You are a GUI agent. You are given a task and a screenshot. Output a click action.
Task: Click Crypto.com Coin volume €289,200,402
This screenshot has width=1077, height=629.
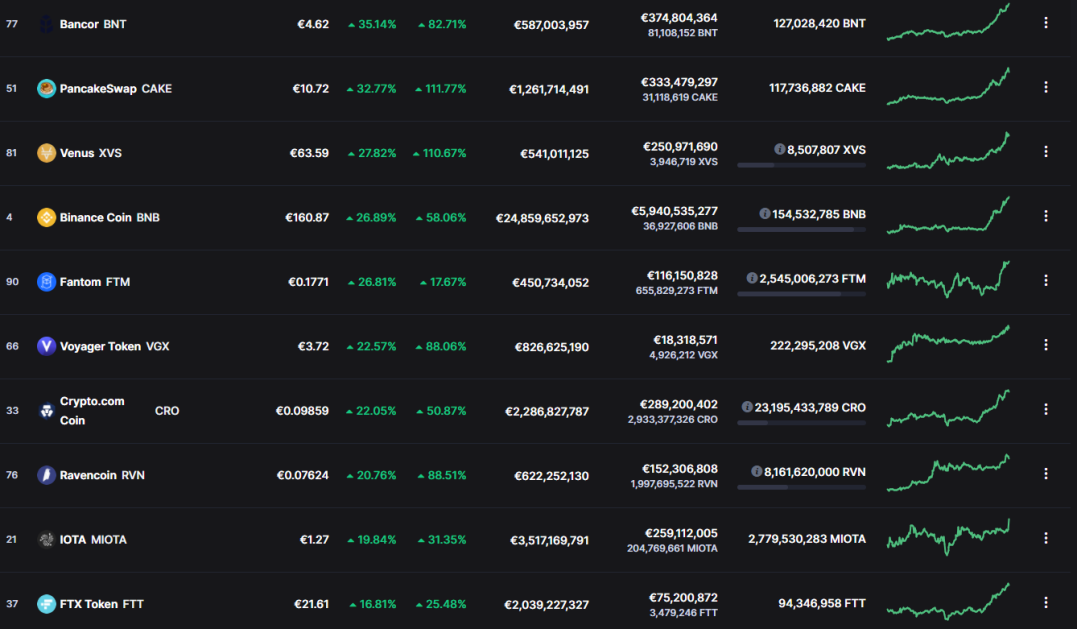679,404
